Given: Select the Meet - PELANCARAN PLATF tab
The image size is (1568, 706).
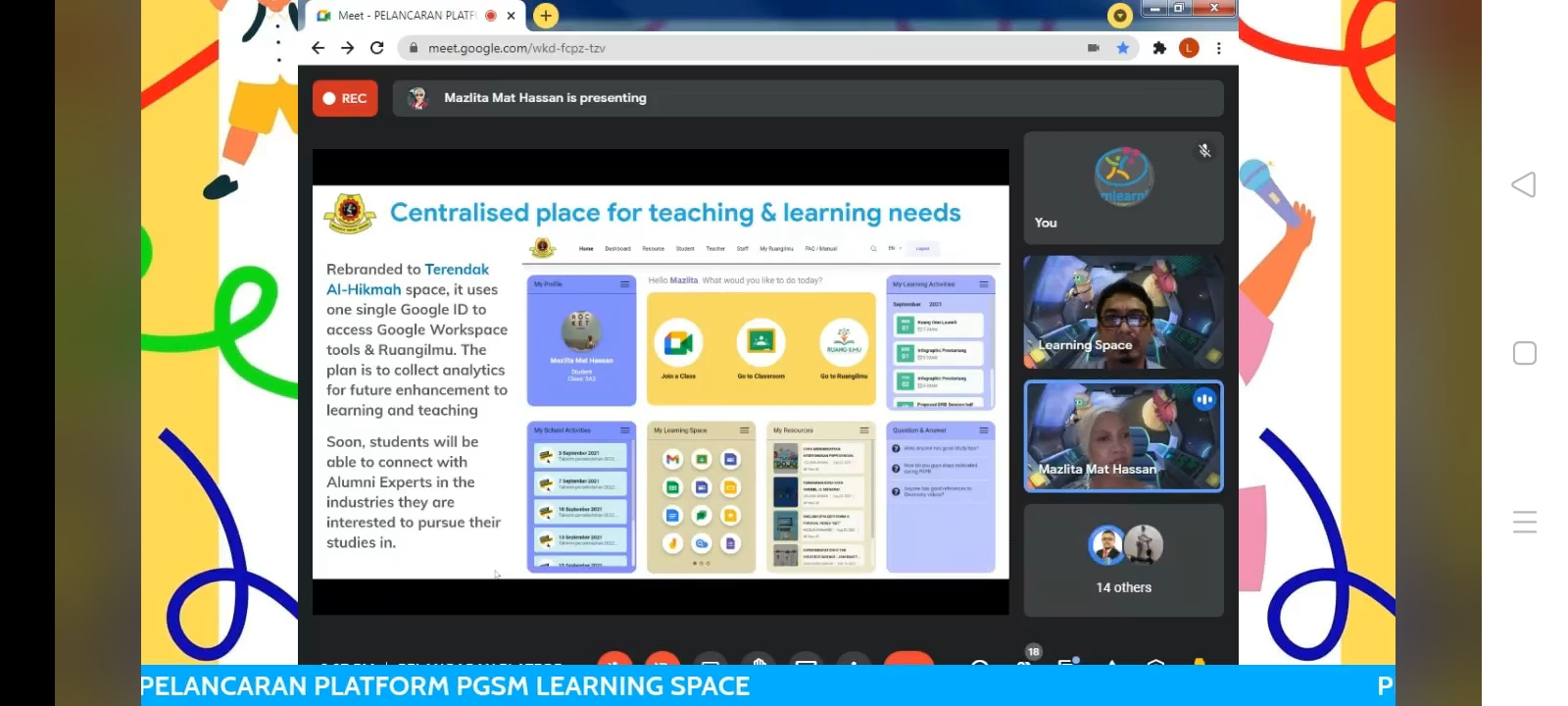Looking at the screenshot, I should point(416,16).
